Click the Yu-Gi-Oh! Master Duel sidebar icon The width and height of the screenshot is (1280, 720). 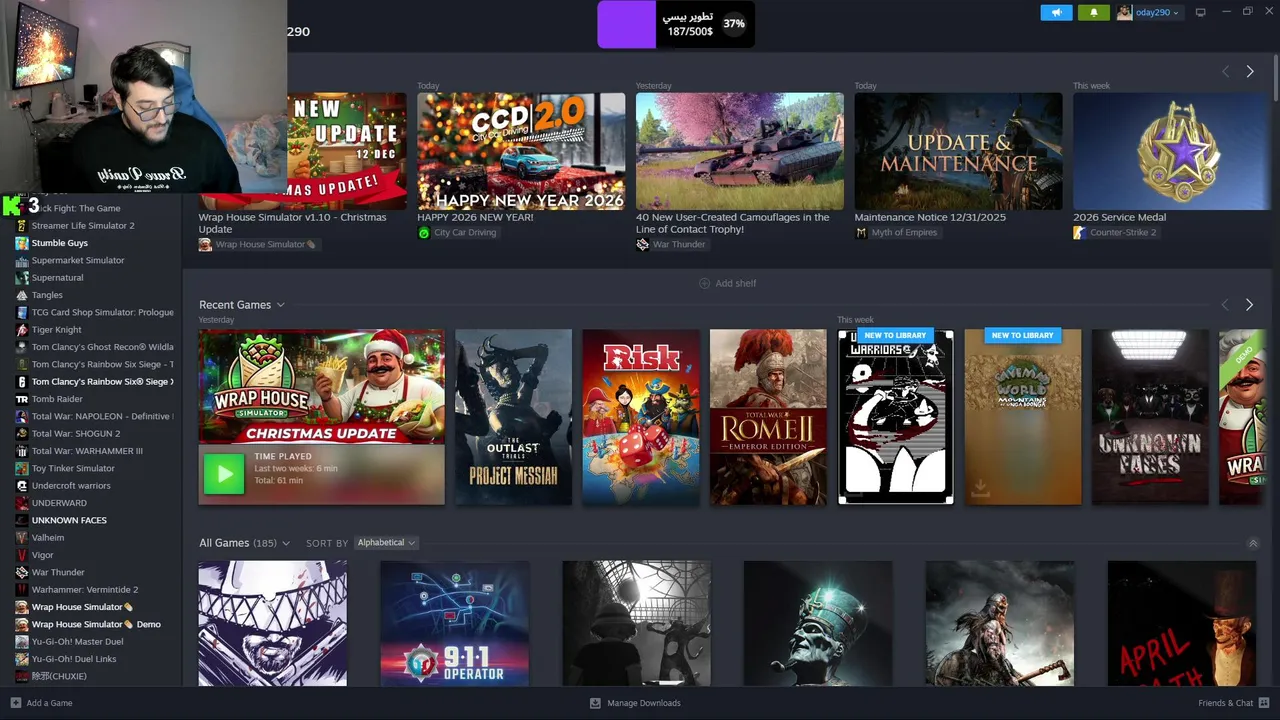(22, 642)
